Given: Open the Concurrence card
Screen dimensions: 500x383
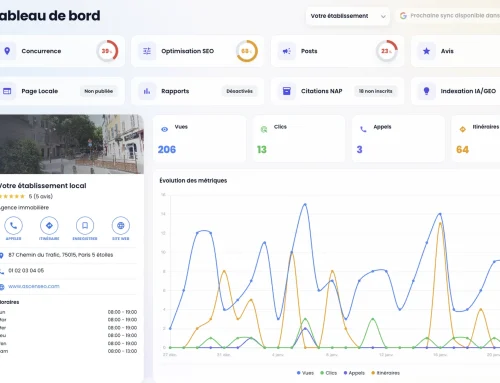Looking at the screenshot, I should [x=62, y=51].
